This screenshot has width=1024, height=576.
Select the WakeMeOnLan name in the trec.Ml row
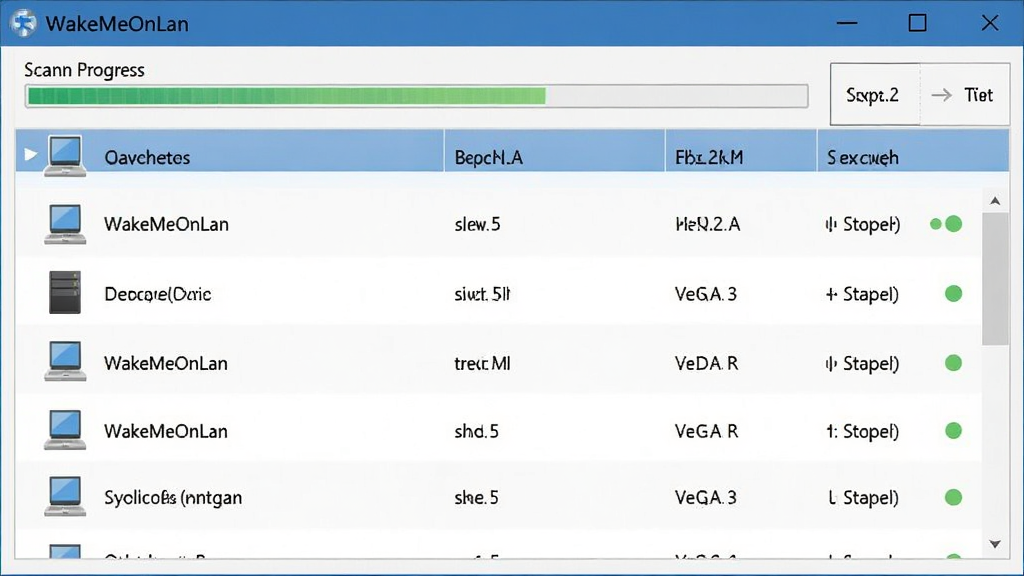166,363
